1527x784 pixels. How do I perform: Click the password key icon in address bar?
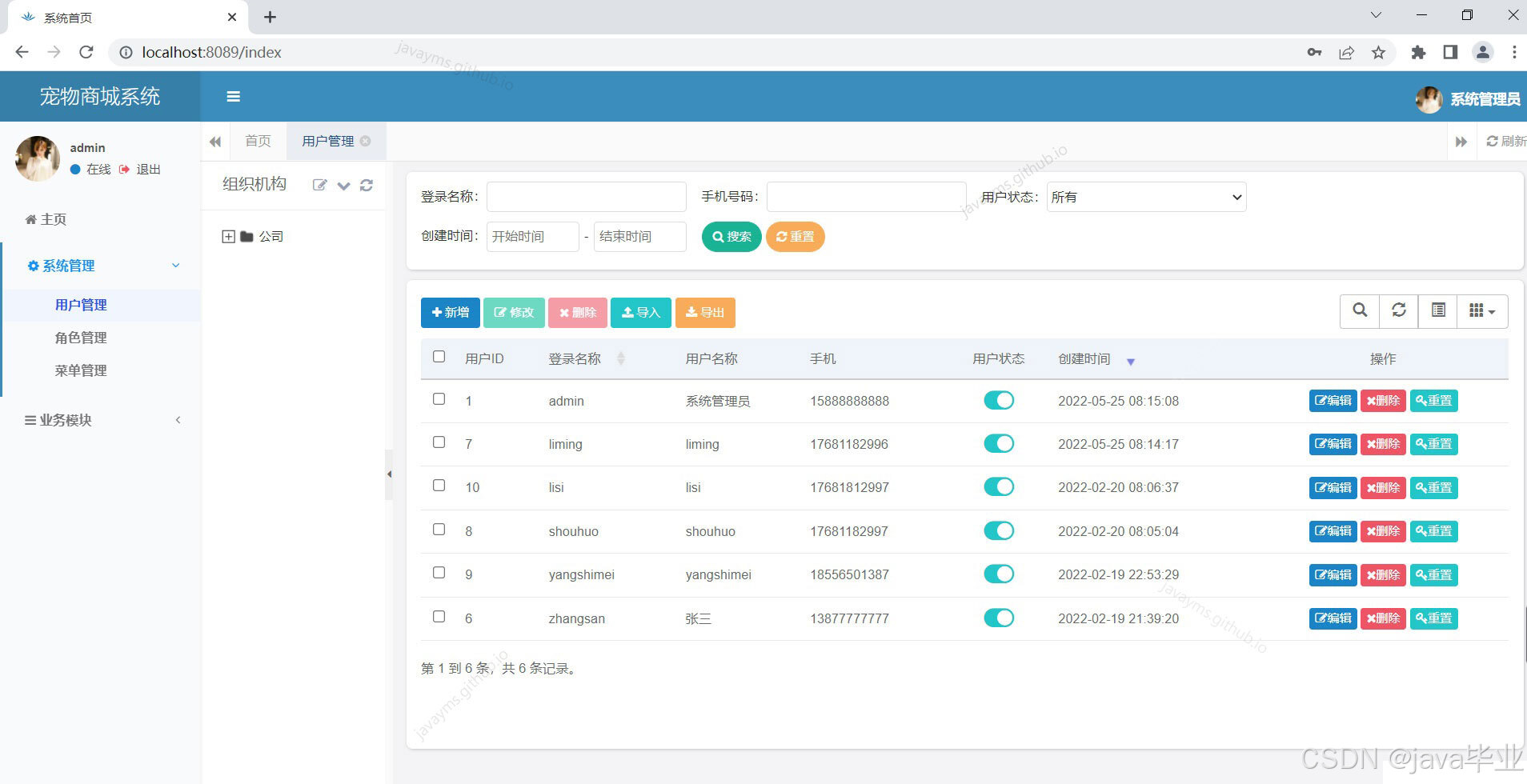1314,53
